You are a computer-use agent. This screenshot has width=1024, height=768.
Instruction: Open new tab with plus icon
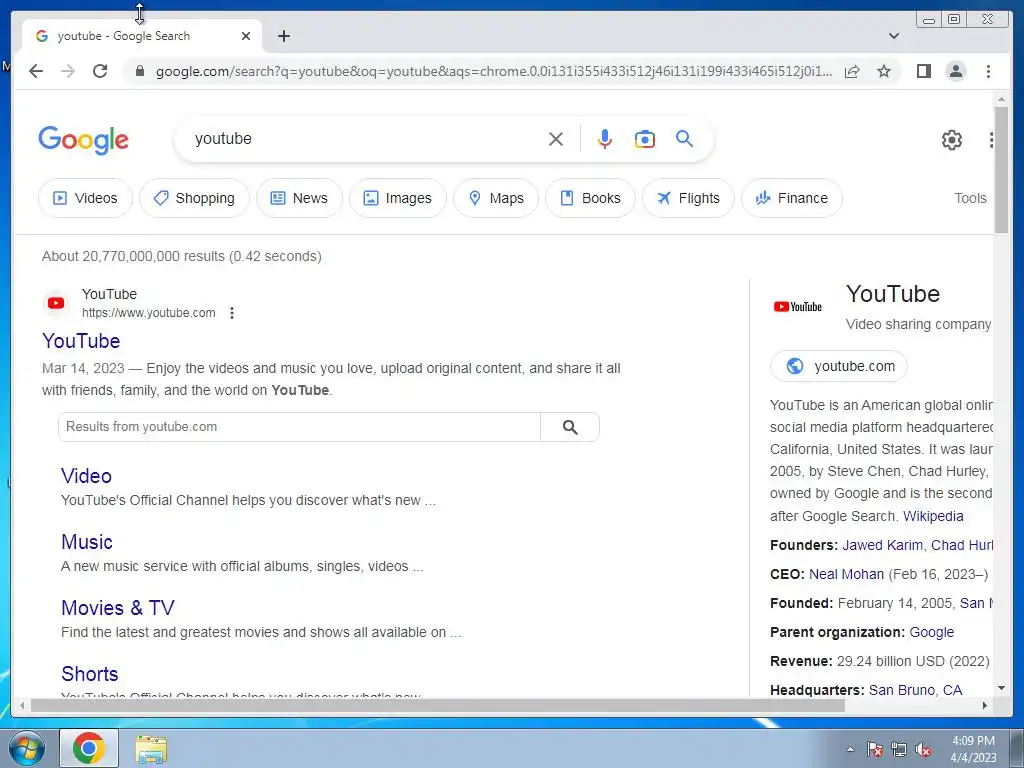(x=283, y=36)
